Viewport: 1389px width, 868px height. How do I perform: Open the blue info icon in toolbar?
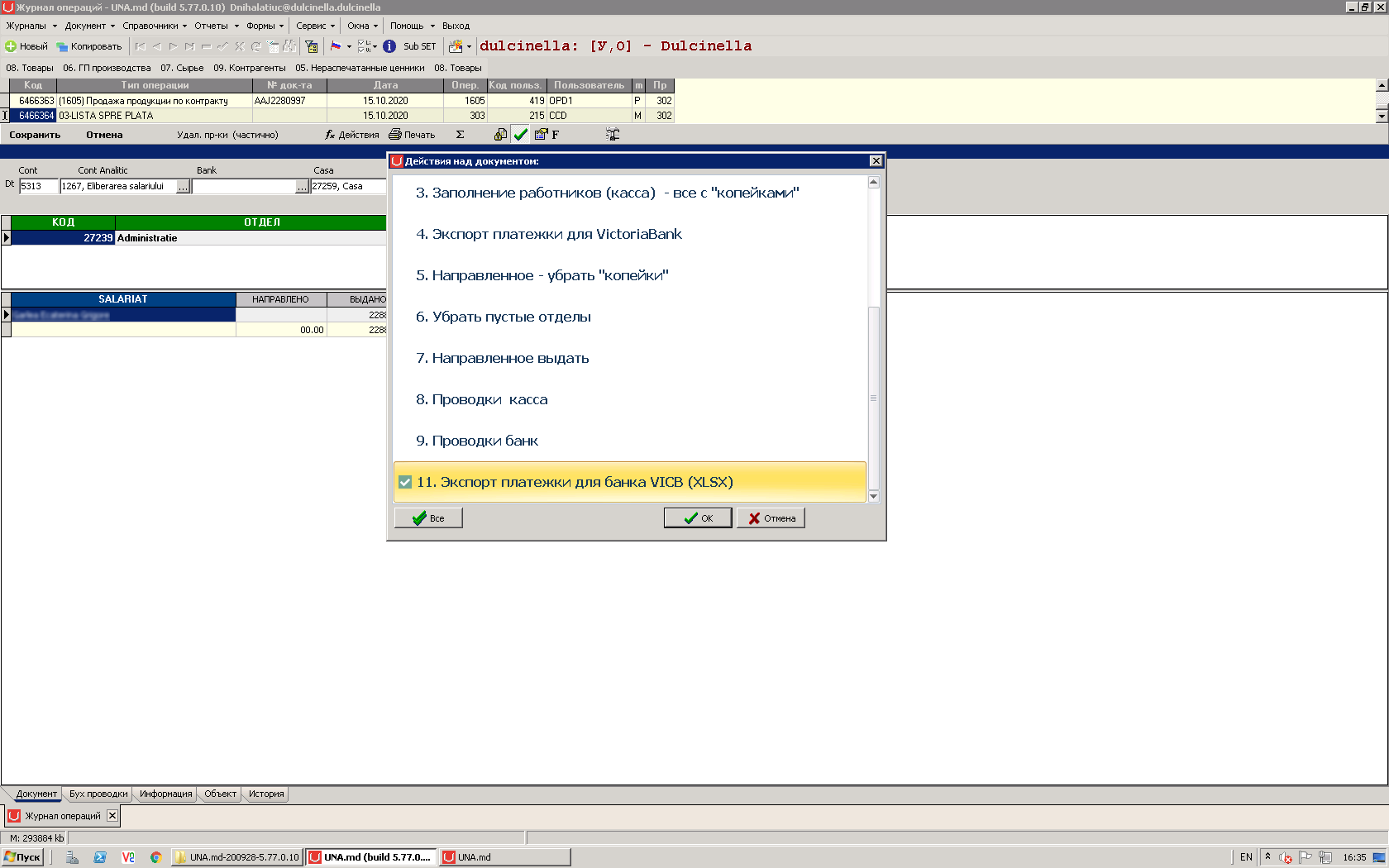tap(389, 46)
